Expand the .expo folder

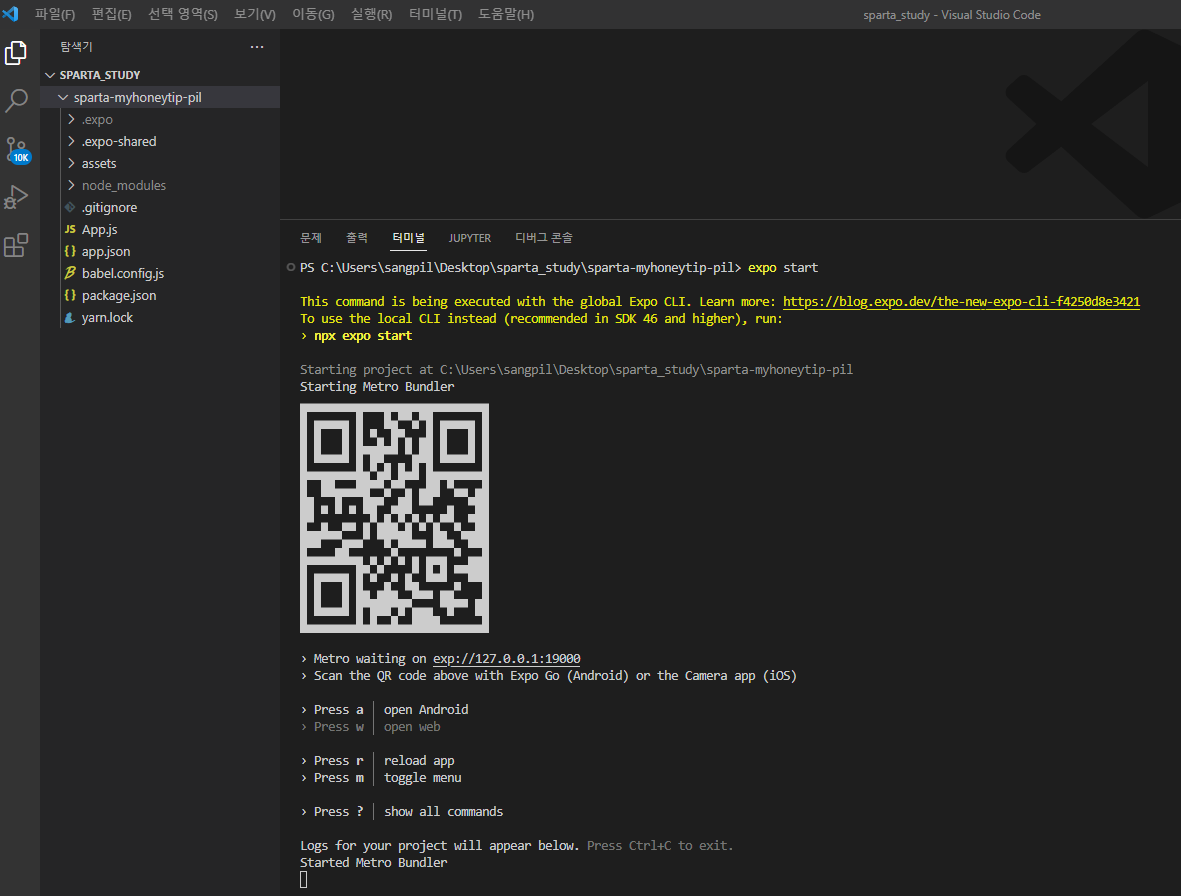(72, 119)
